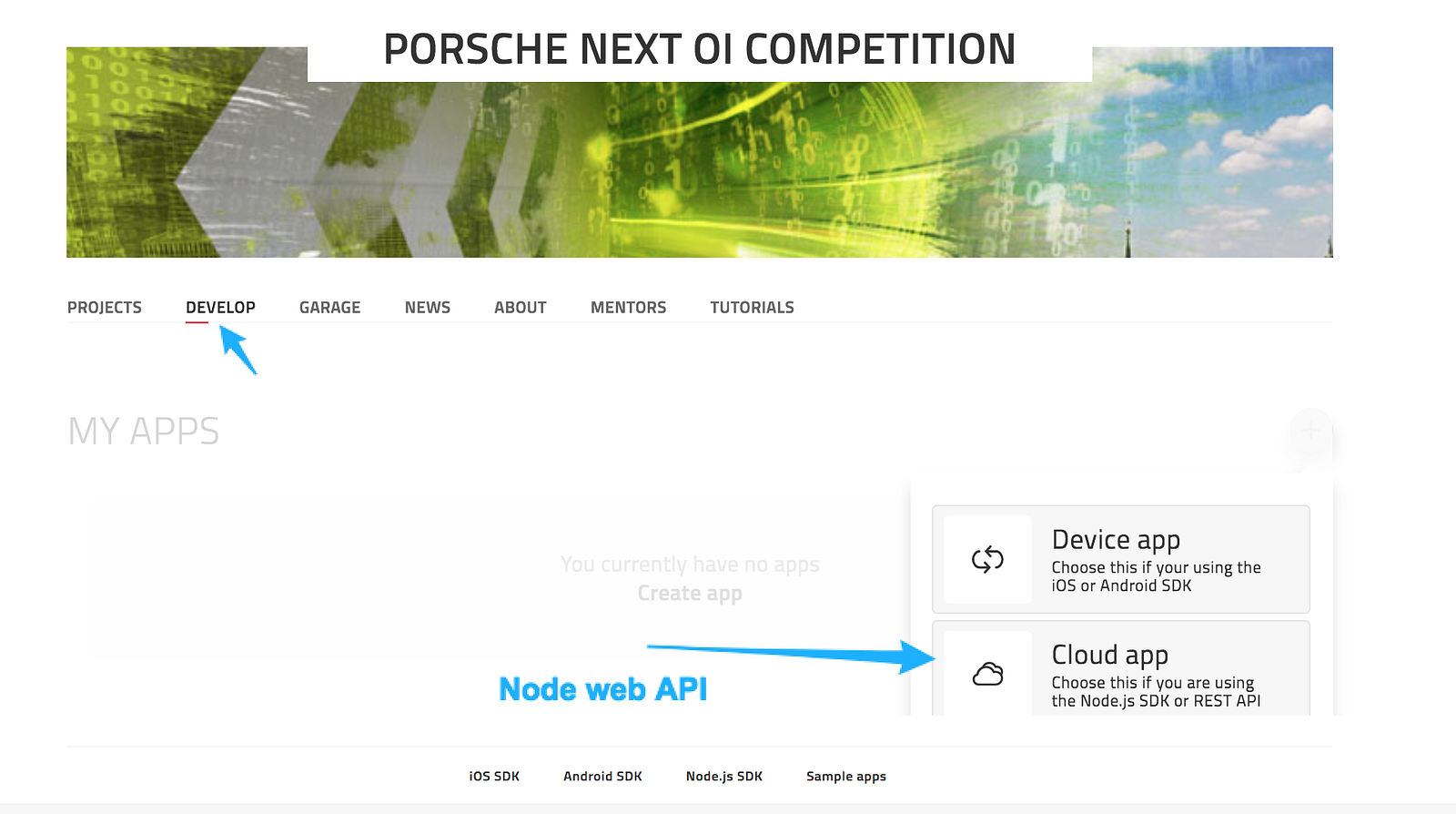Open the iOS SDK footer link

pyautogui.click(x=494, y=777)
